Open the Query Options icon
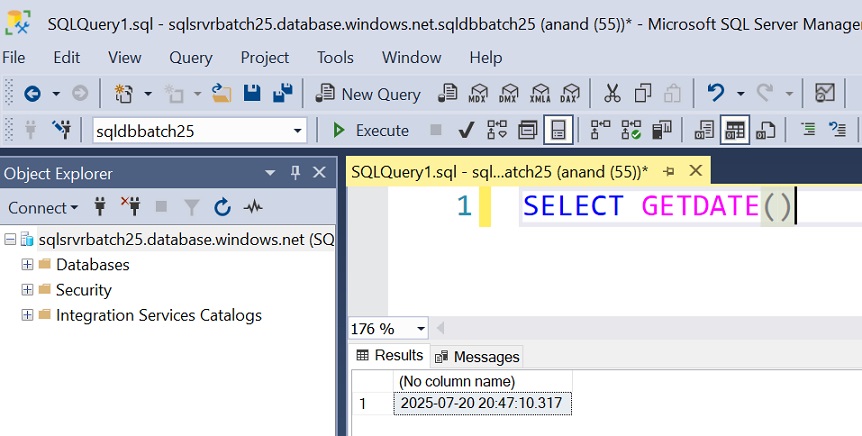 point(528,130)
